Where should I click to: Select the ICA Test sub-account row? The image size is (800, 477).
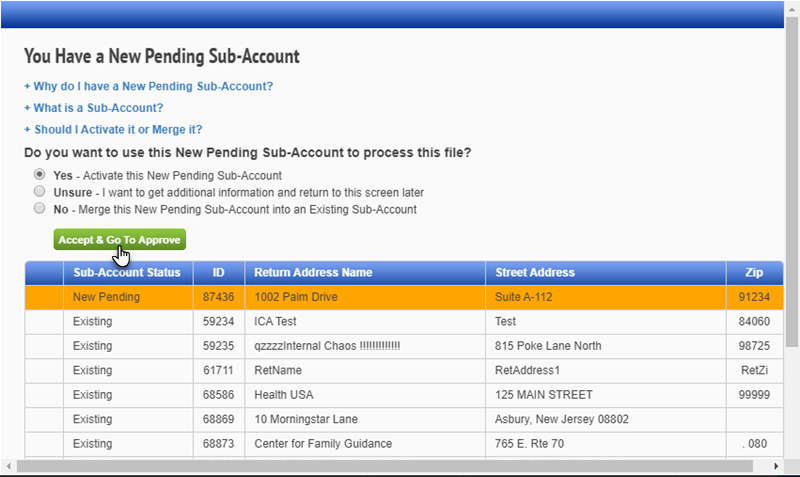(x=400, y=322)
